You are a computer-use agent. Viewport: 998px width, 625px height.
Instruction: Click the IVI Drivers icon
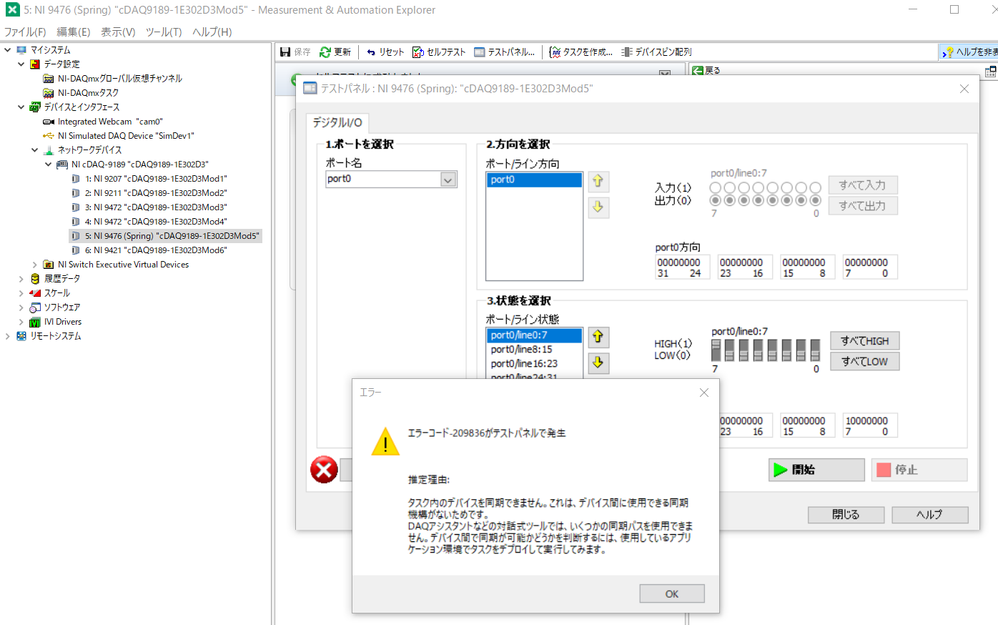35,322
